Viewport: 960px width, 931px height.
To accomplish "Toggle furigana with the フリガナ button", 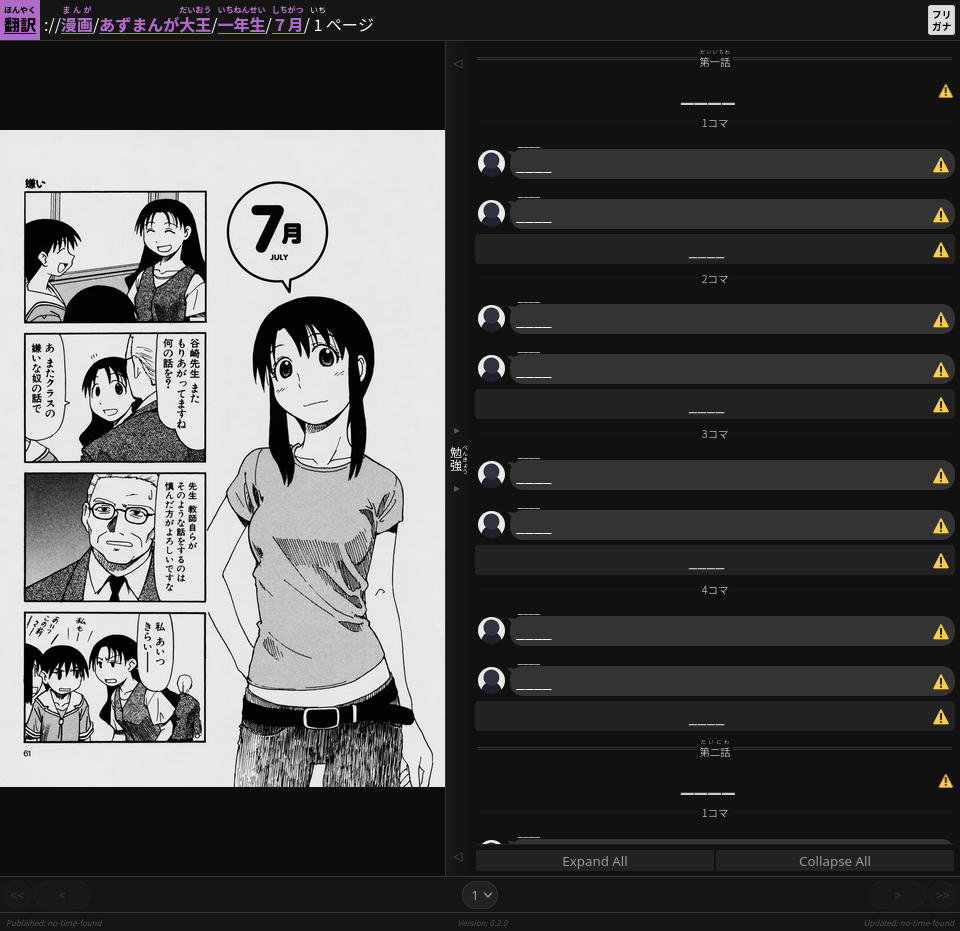I will [x=941, y=19].
